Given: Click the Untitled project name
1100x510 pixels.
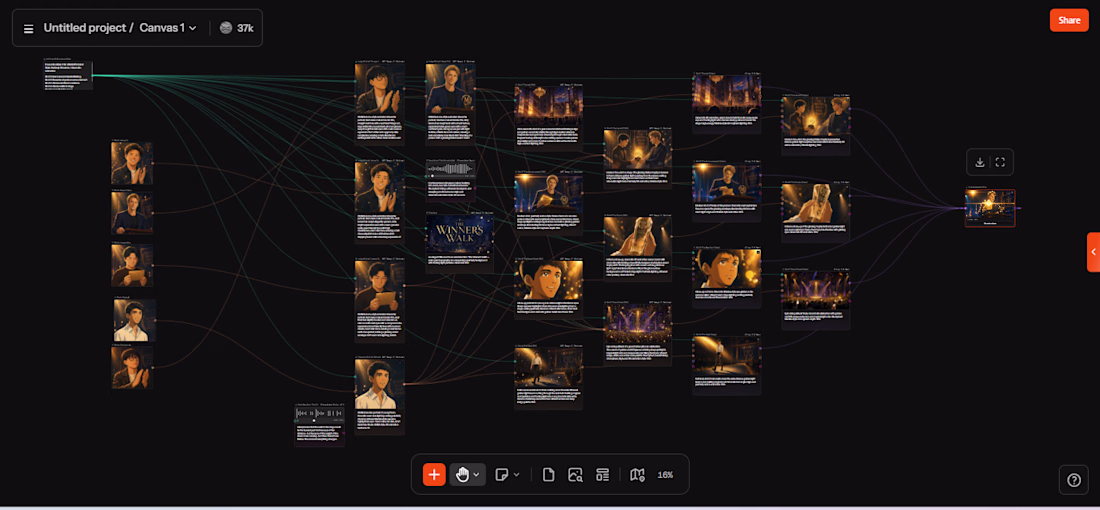Looking at the screenshot, I should pyautogui.click(x=85, y=28).
